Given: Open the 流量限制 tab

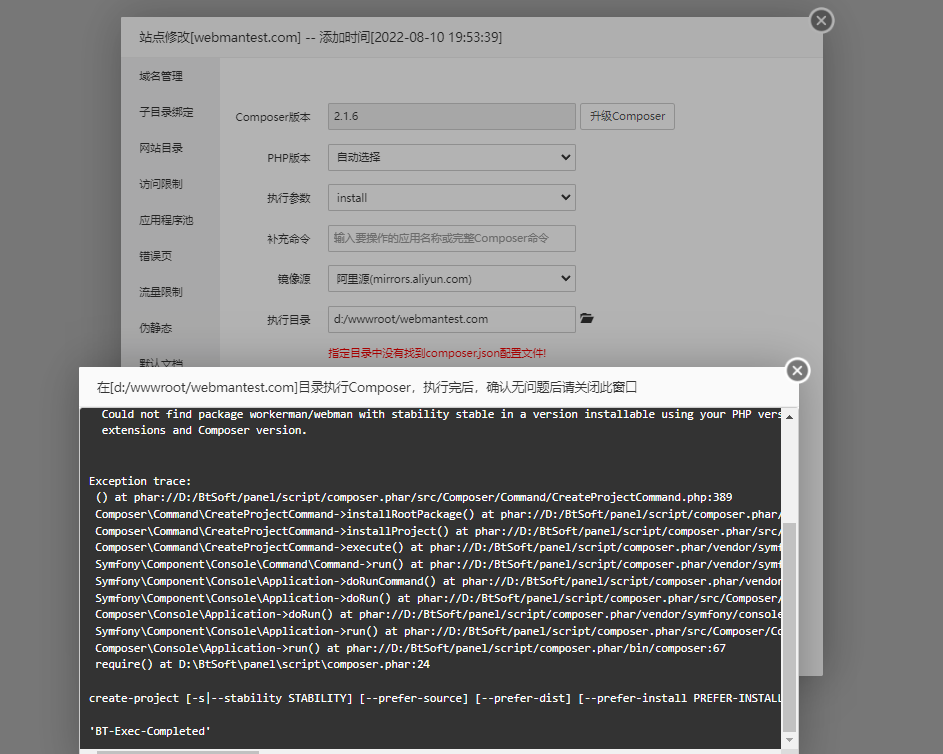Looking at the screenshot, I should click(161, 292).
